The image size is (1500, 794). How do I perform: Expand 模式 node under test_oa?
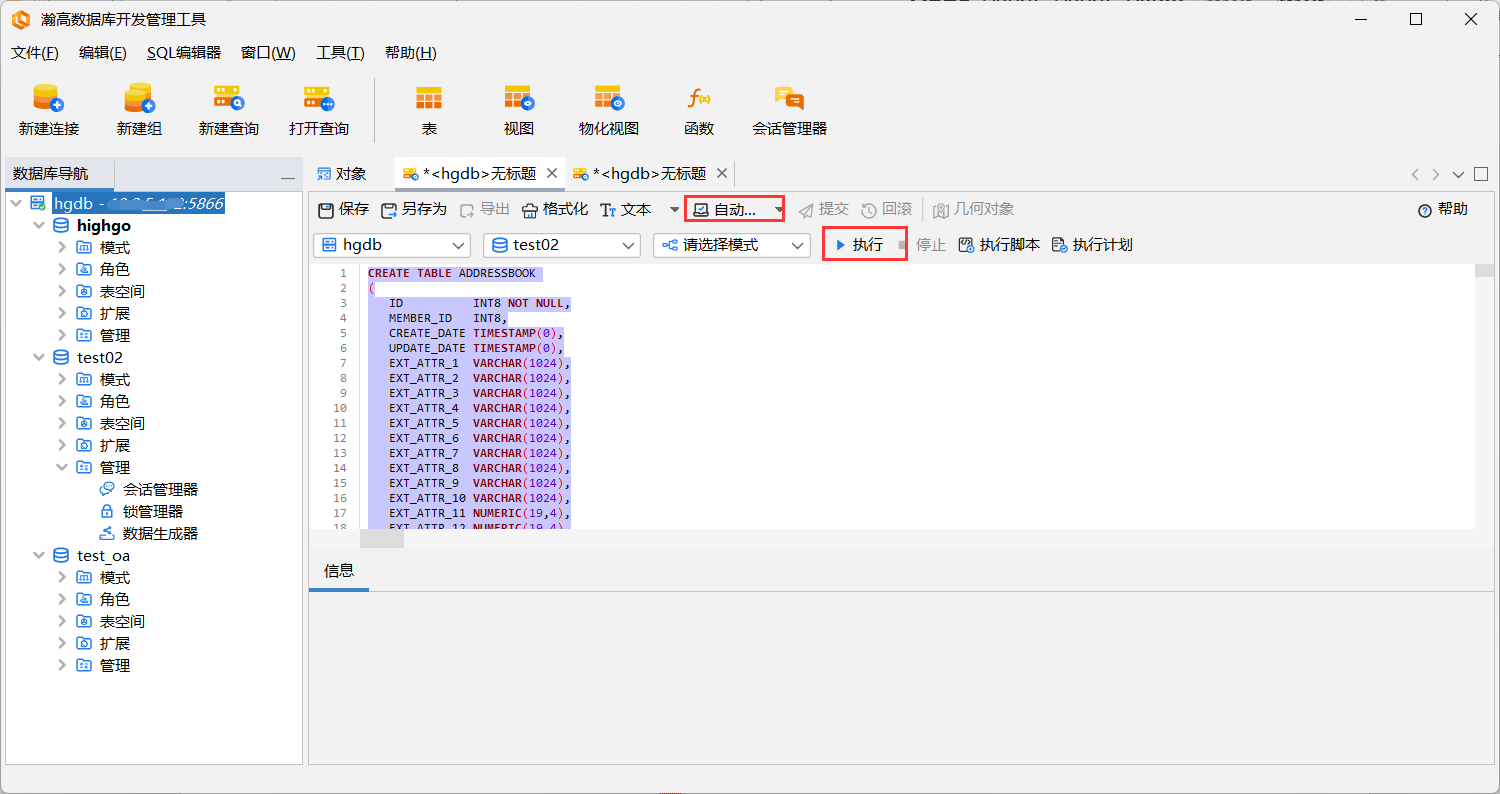(x=62, y=578)
